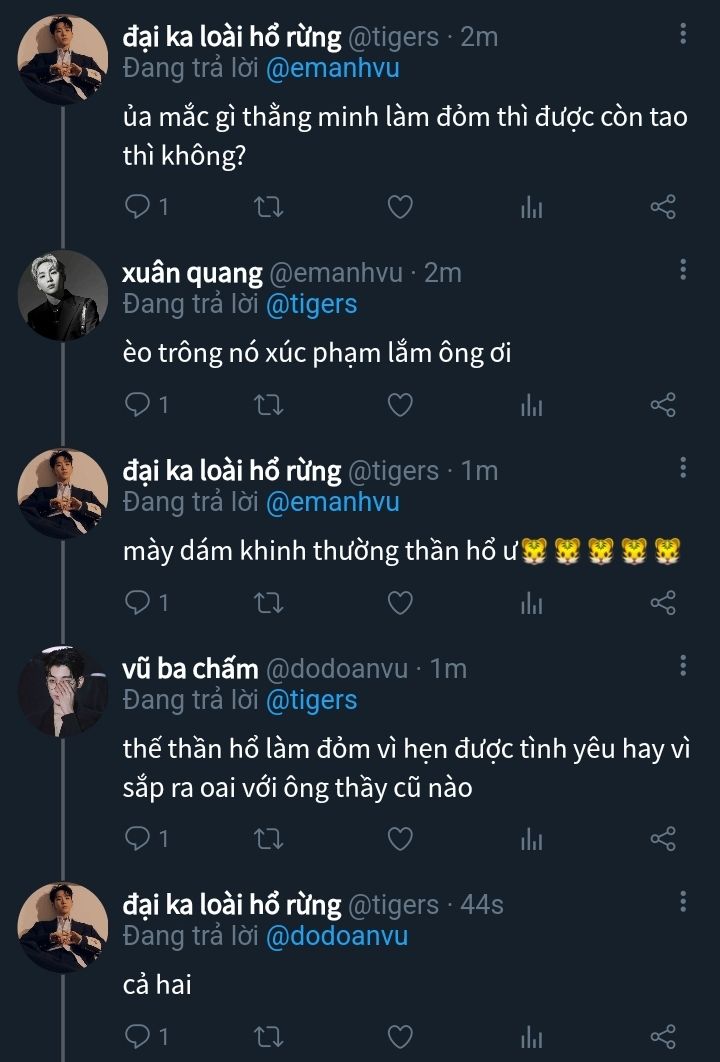Retweet the "cả hai" tweet
The height and width of the screenshot is (1062, 720).
(x=270, y=1036)
